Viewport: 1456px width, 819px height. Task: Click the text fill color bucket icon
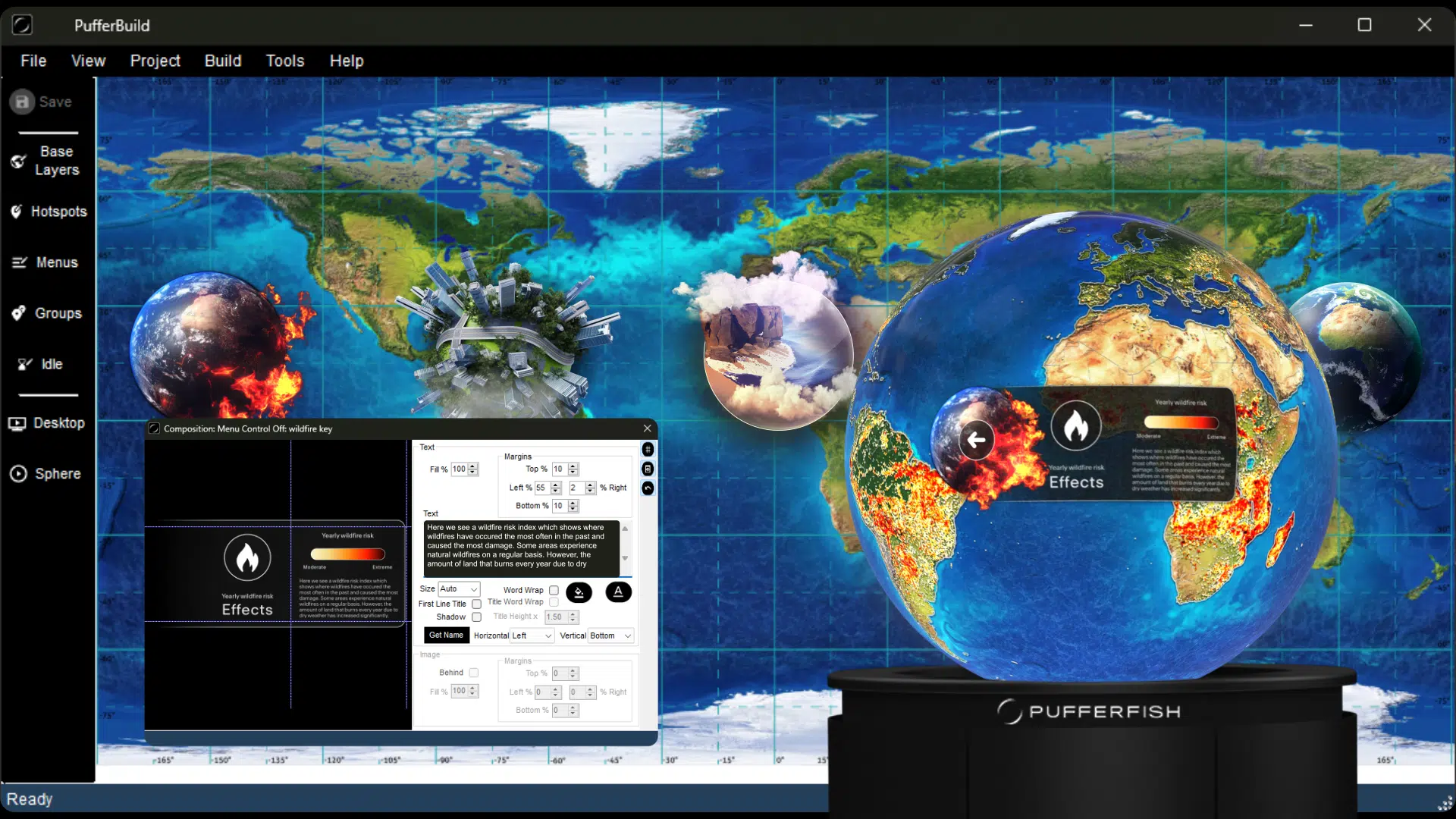coord(579,592)
